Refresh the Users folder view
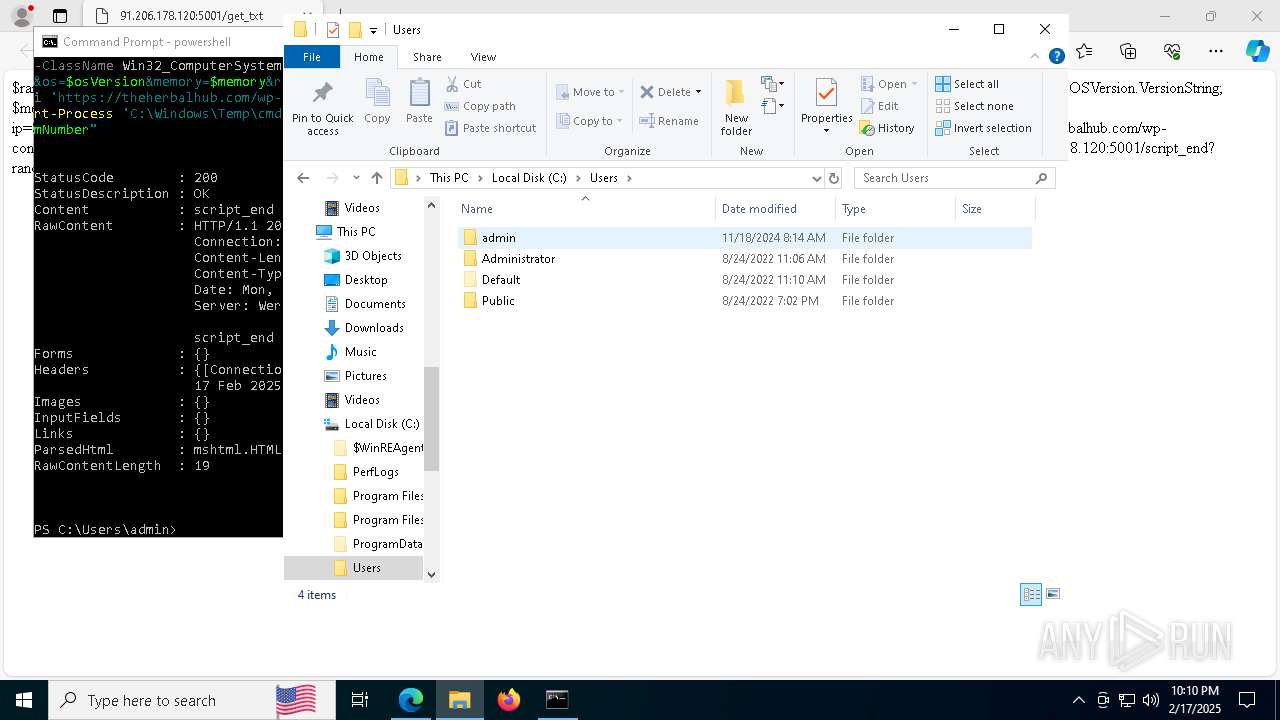The height and width of the screenshot is (720, 1280). pyautogui.click(x=834, y=178)
